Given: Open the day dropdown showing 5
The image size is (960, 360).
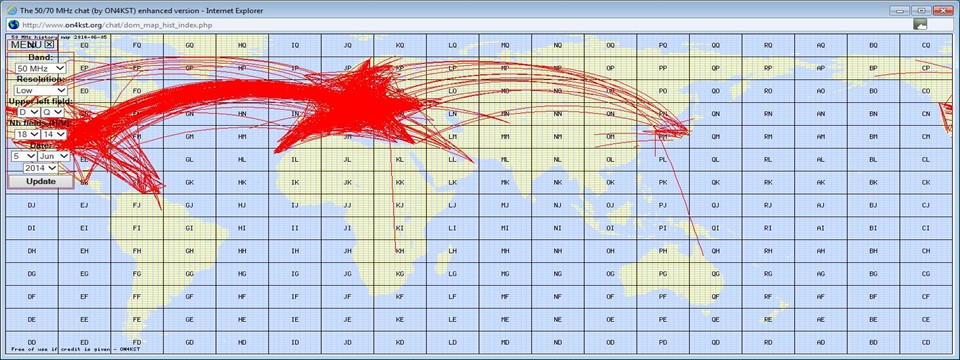Looking at the screenshot, I should coord(24,156).
